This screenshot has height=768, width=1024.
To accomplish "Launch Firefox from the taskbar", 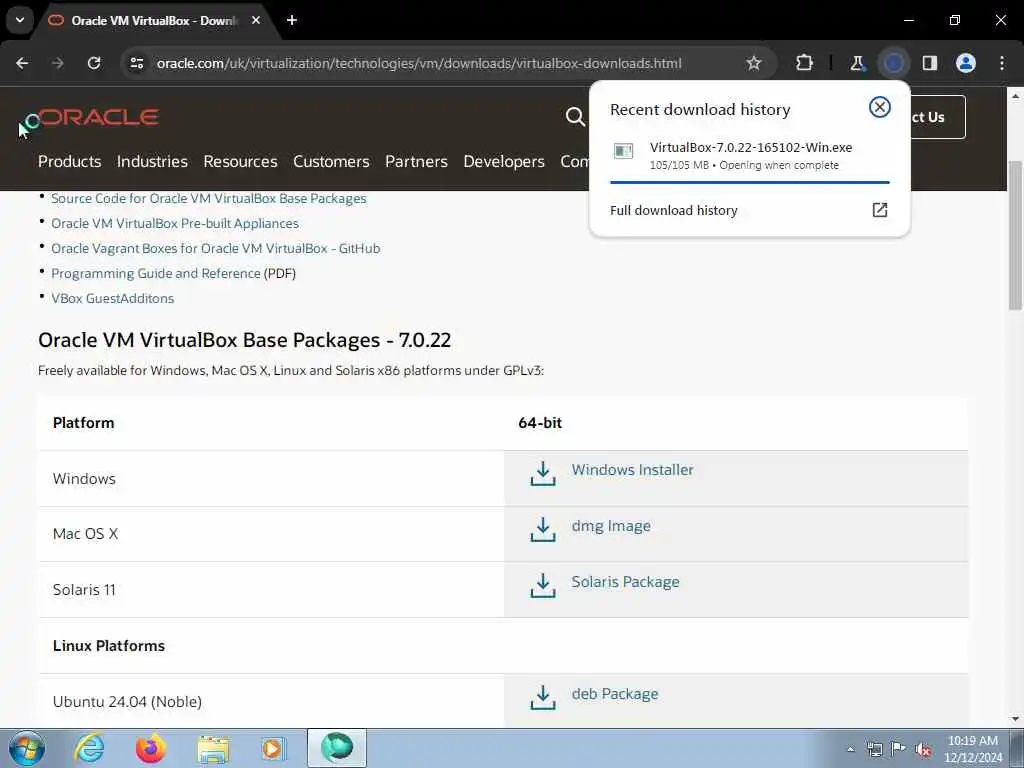I will [x=151, y=748].
